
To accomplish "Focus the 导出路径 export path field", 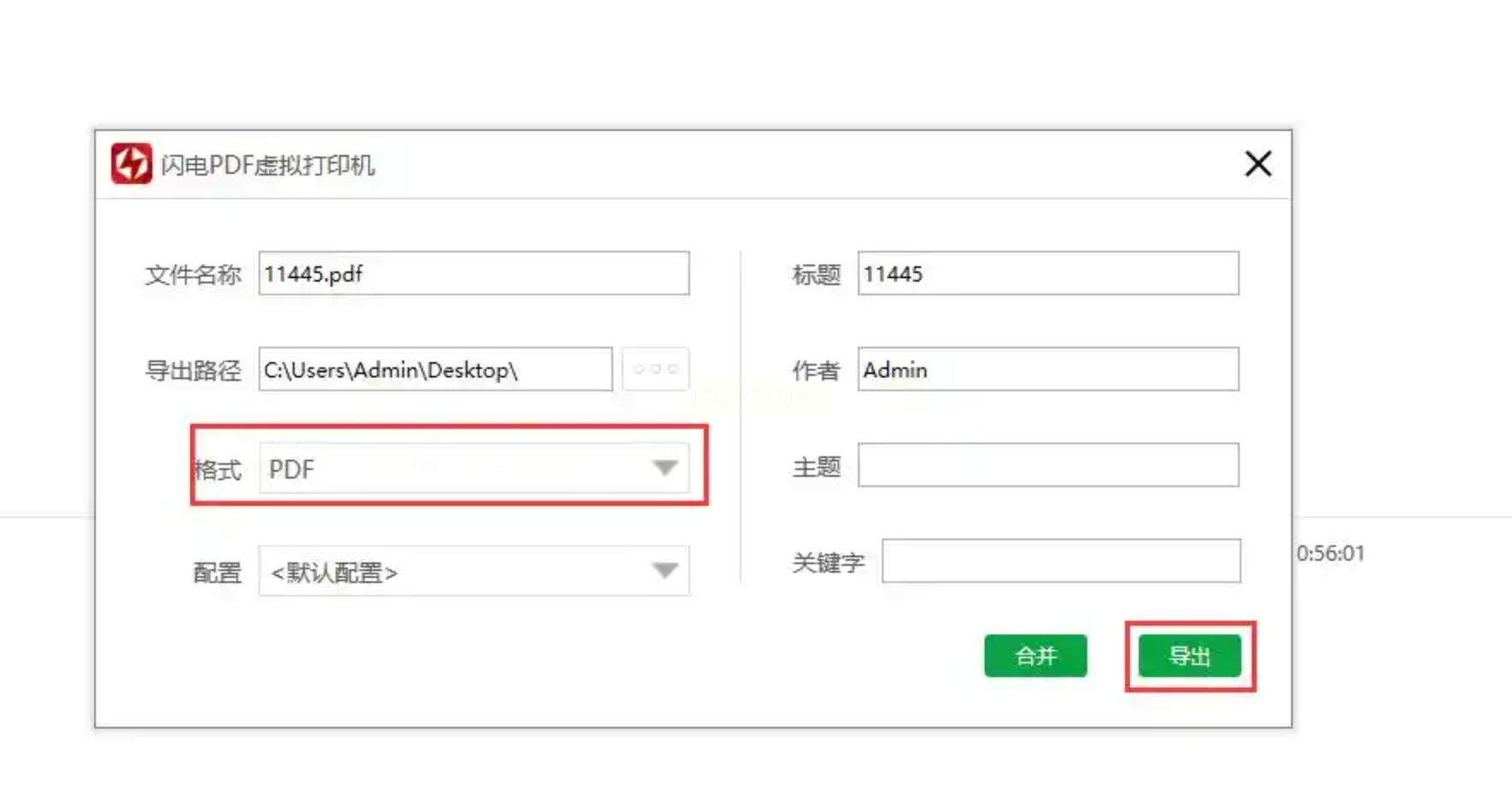I will 435,370.
